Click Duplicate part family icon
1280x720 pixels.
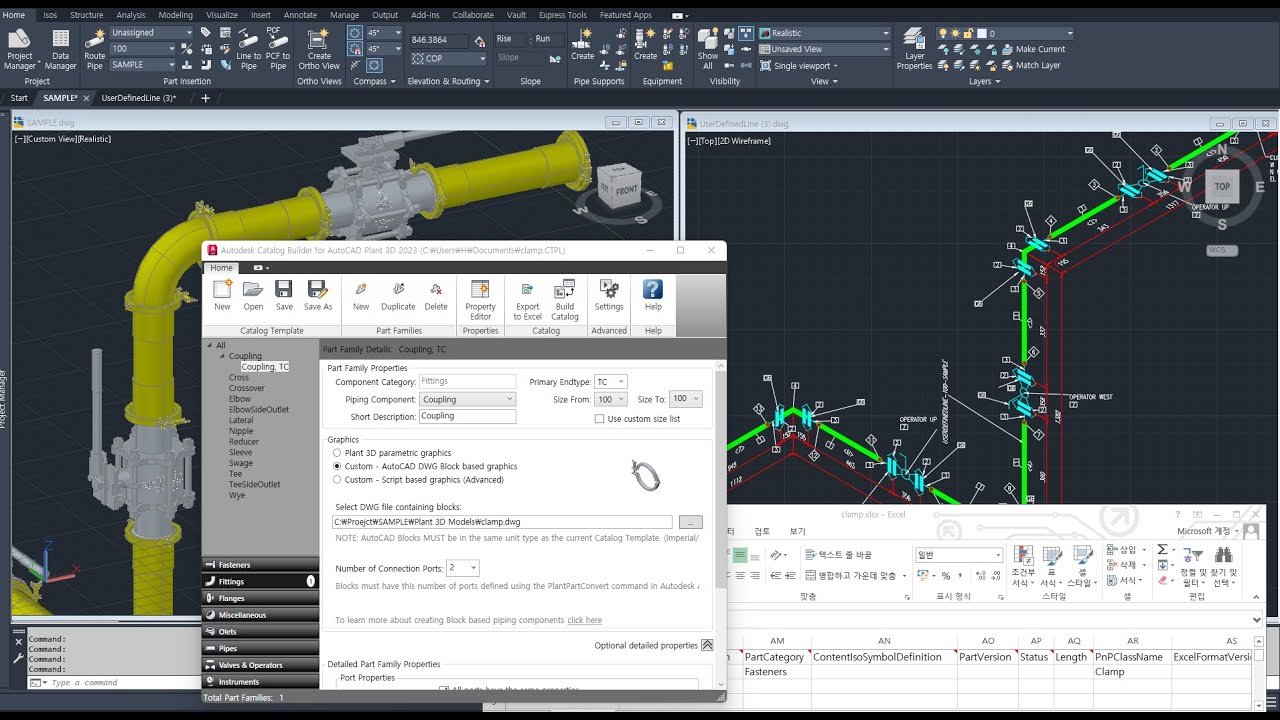[398, 296]
